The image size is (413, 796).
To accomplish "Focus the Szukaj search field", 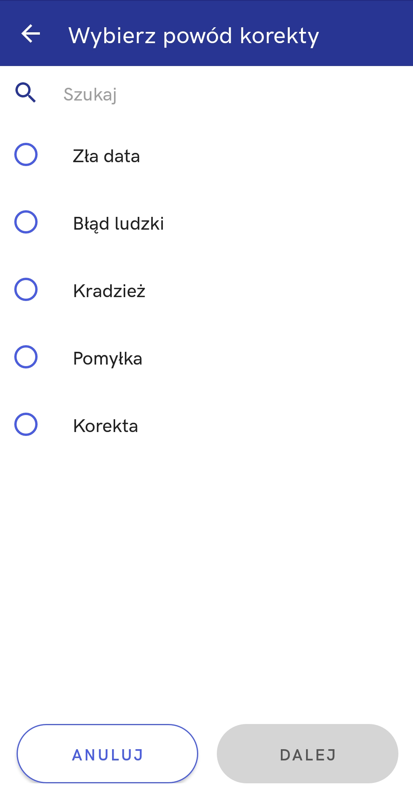I will click(x=223, y=94).
